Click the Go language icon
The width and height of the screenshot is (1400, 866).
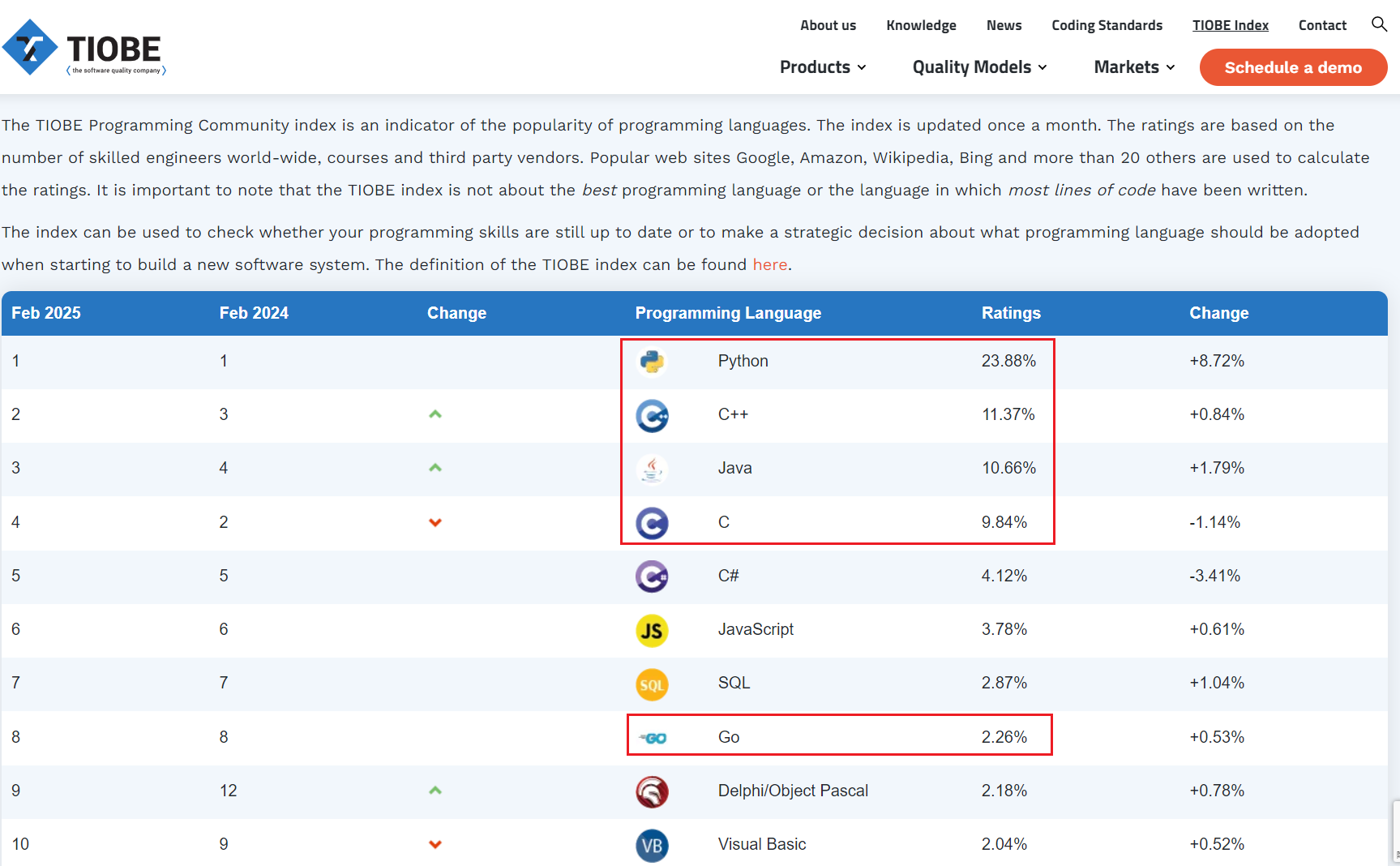pyautogui.click(x=652, y=738)
